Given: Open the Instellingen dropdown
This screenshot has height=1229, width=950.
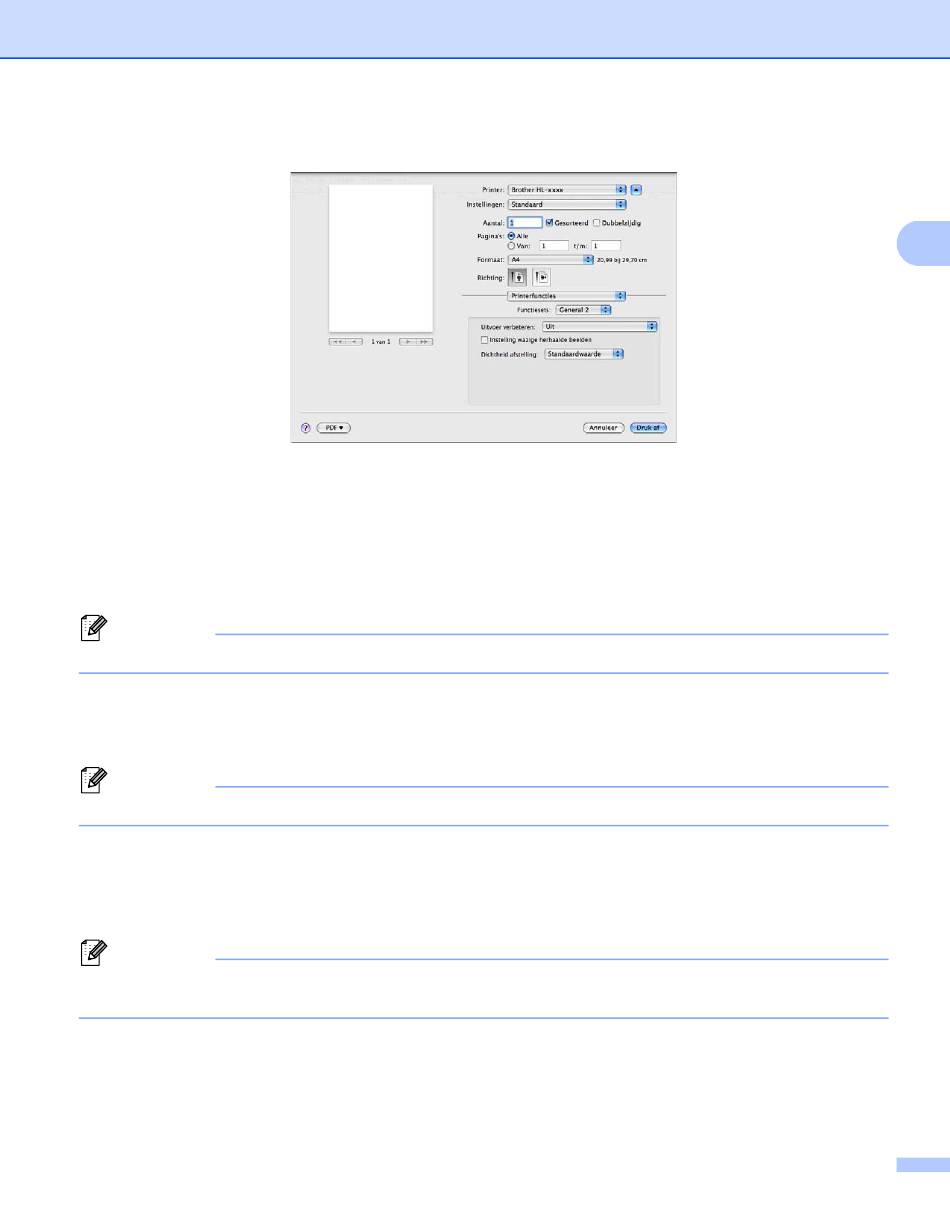Looking at the screenshot, I should (x=567, y=204).
